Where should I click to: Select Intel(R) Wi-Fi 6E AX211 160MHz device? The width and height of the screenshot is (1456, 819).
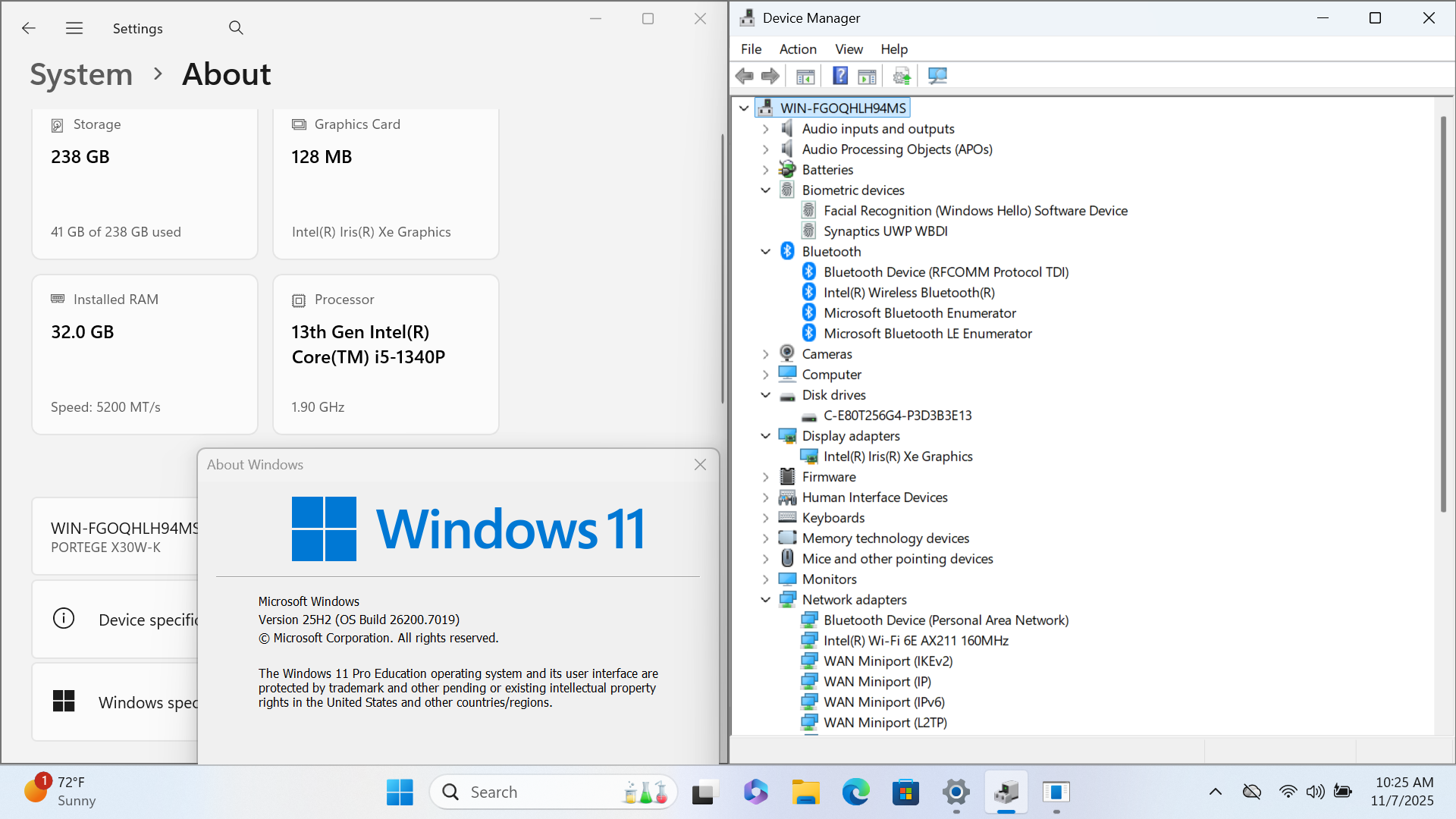[915, 641]
